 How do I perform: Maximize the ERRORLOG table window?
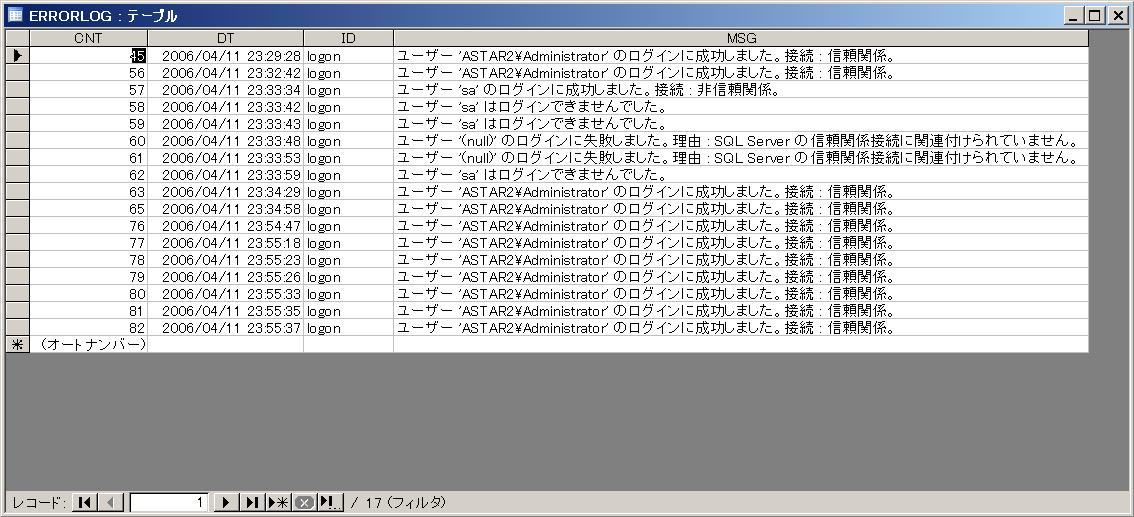click(x=1094, y=15)
